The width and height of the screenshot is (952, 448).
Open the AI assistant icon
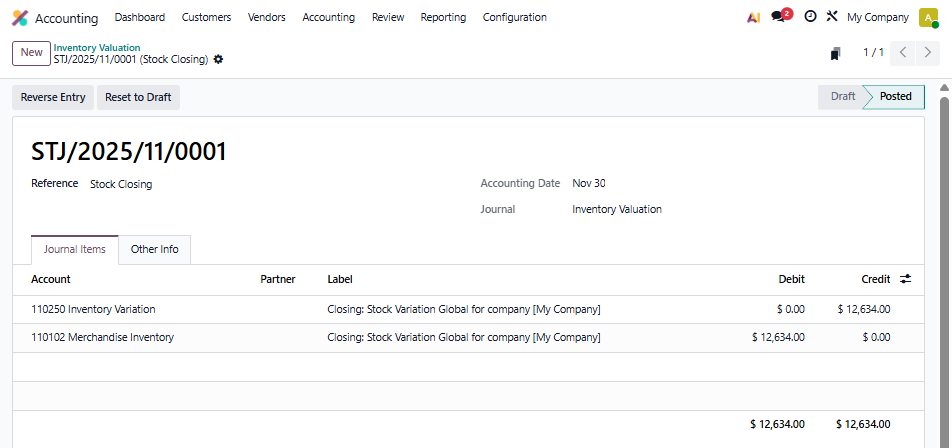(754, 18)
